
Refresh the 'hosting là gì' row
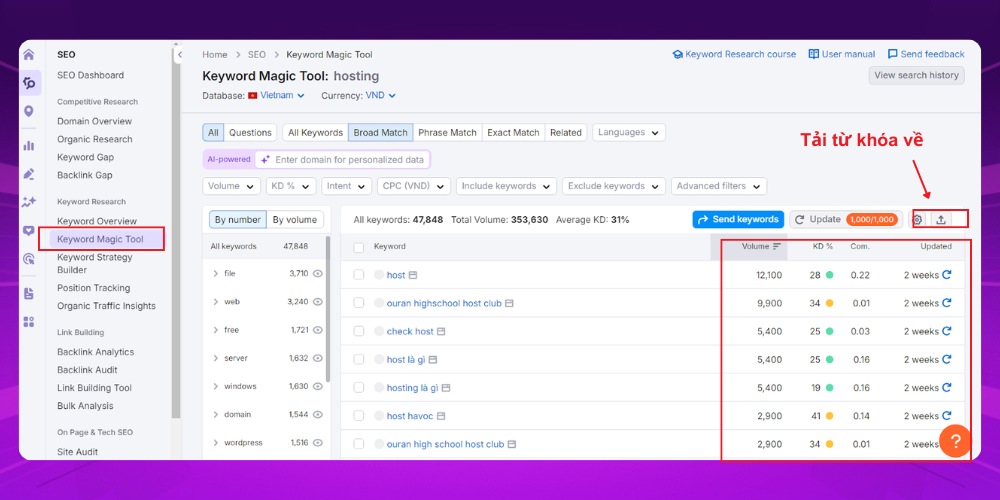point(946,387)
